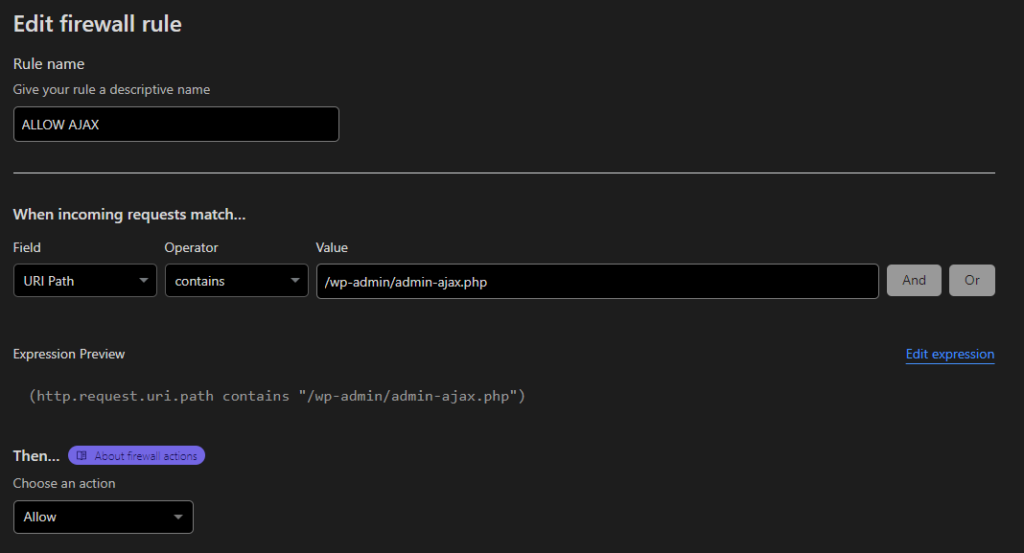Click the When incoming requests match heading

tap(129, 214)
